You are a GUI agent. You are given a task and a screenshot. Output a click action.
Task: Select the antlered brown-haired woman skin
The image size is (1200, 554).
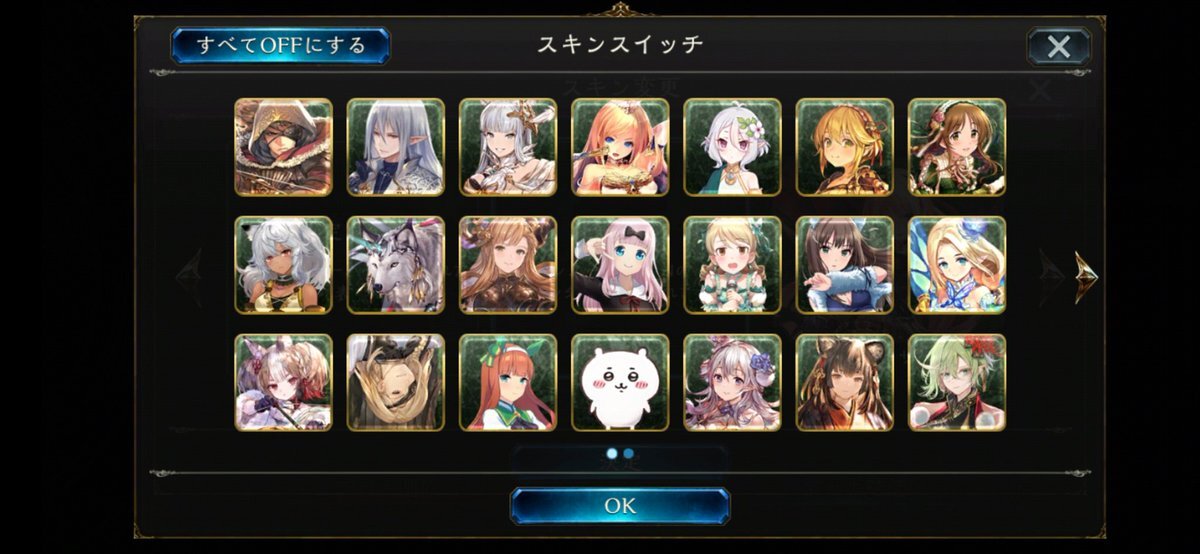508,265
